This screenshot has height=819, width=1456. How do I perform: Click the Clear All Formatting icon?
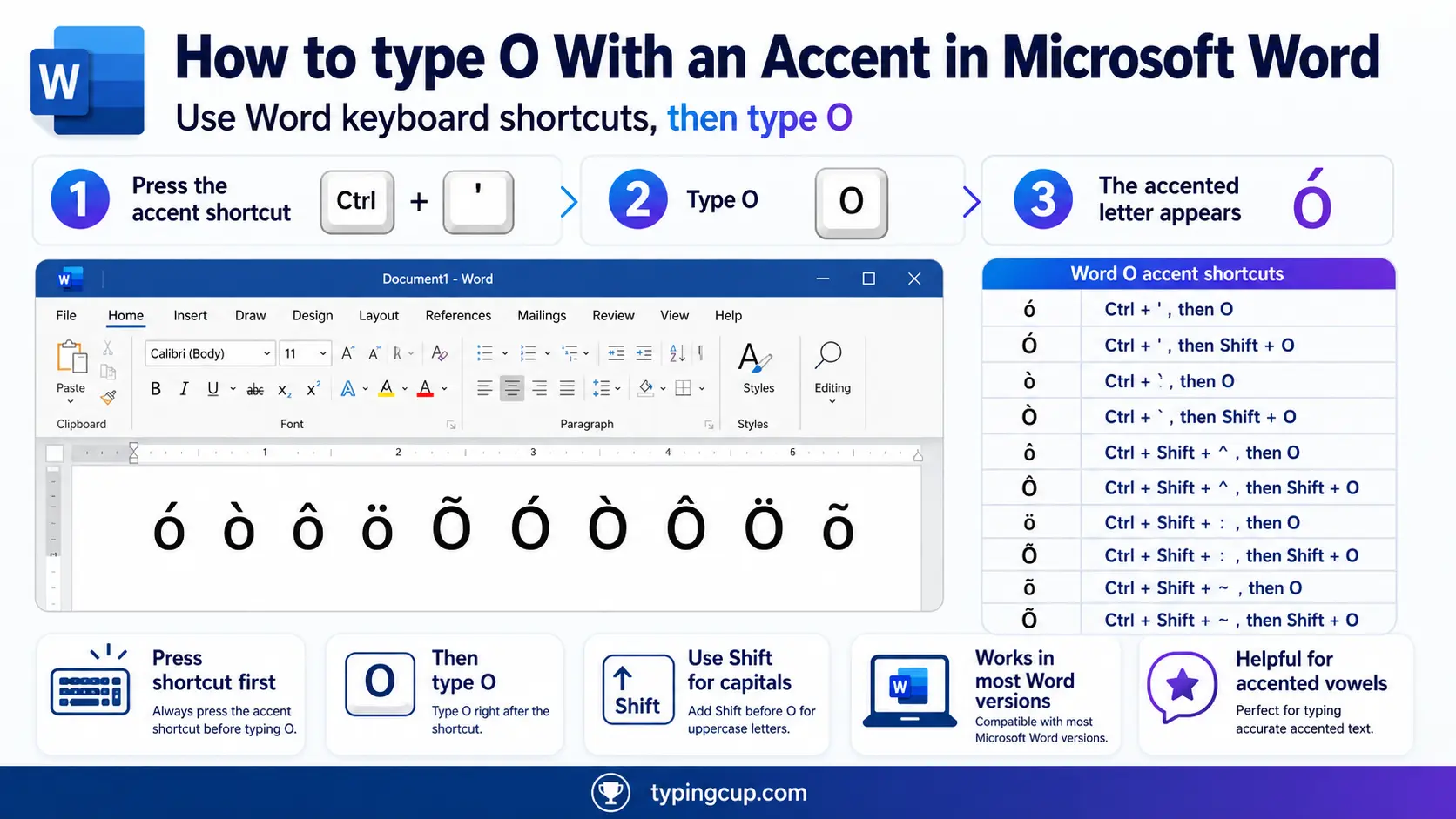point(440,353)
